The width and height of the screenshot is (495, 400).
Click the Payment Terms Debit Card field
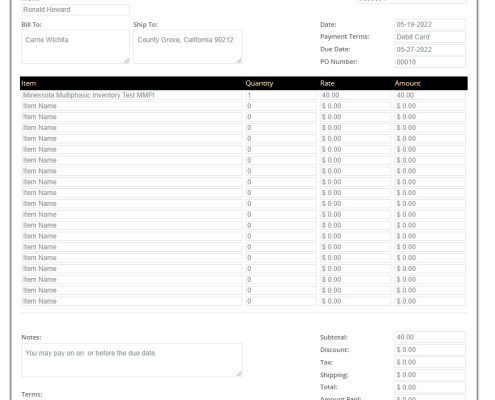click(x=430, y=37)
